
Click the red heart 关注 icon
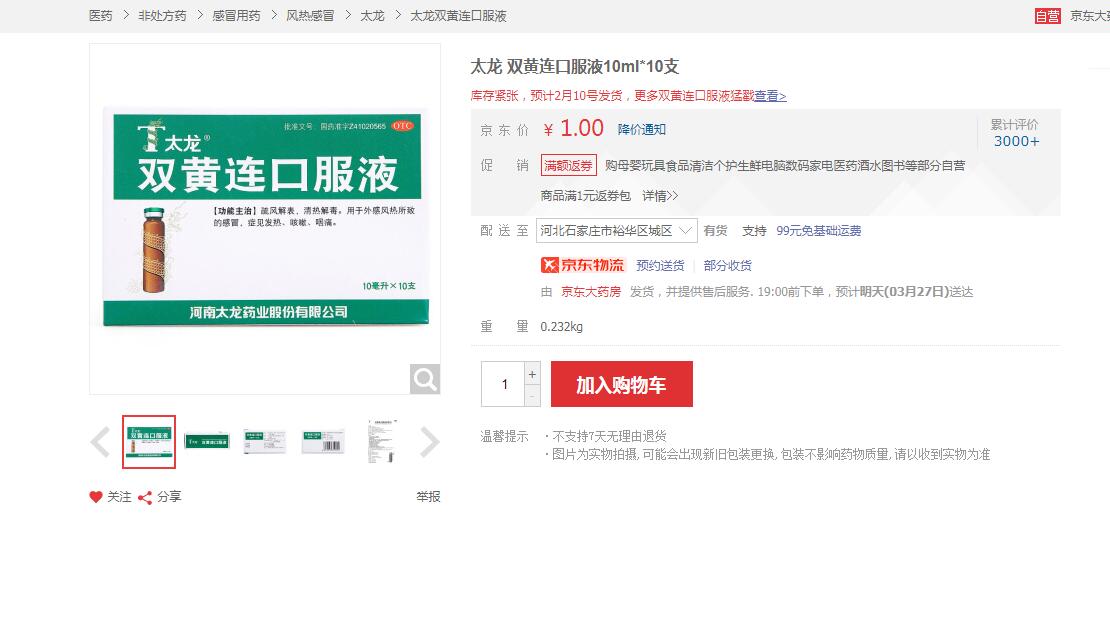96,497
